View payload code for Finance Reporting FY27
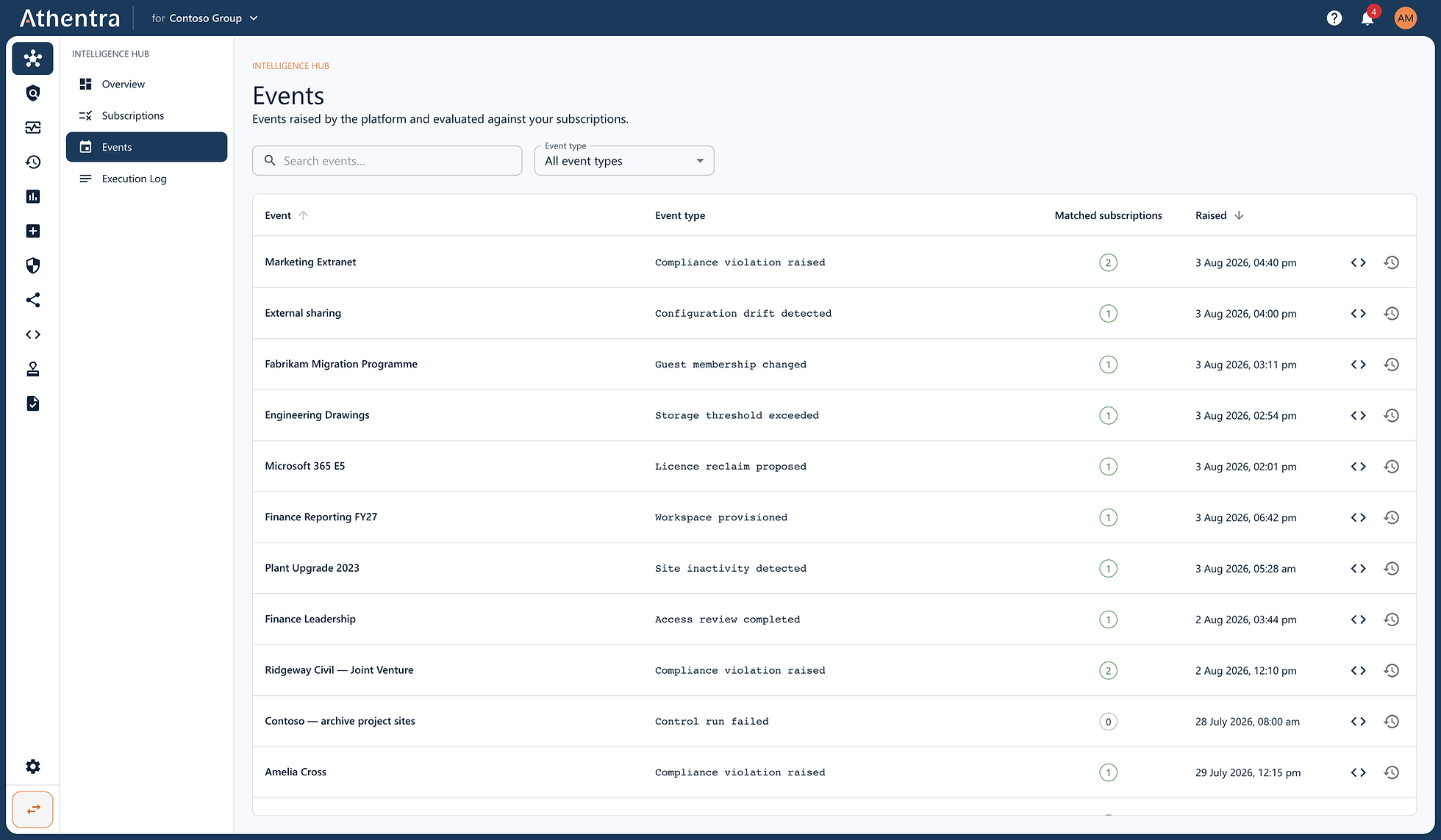This screenshot has width=1441, height=840. coord(1358,517)
